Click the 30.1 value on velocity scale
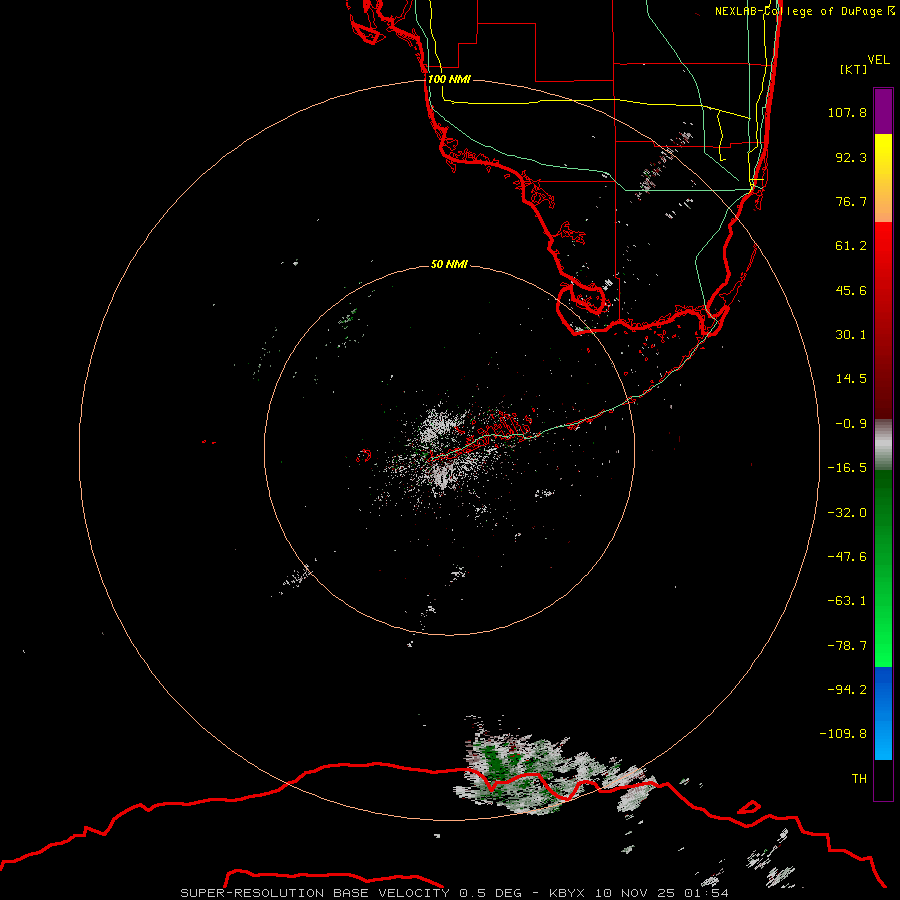 point(851,335)
